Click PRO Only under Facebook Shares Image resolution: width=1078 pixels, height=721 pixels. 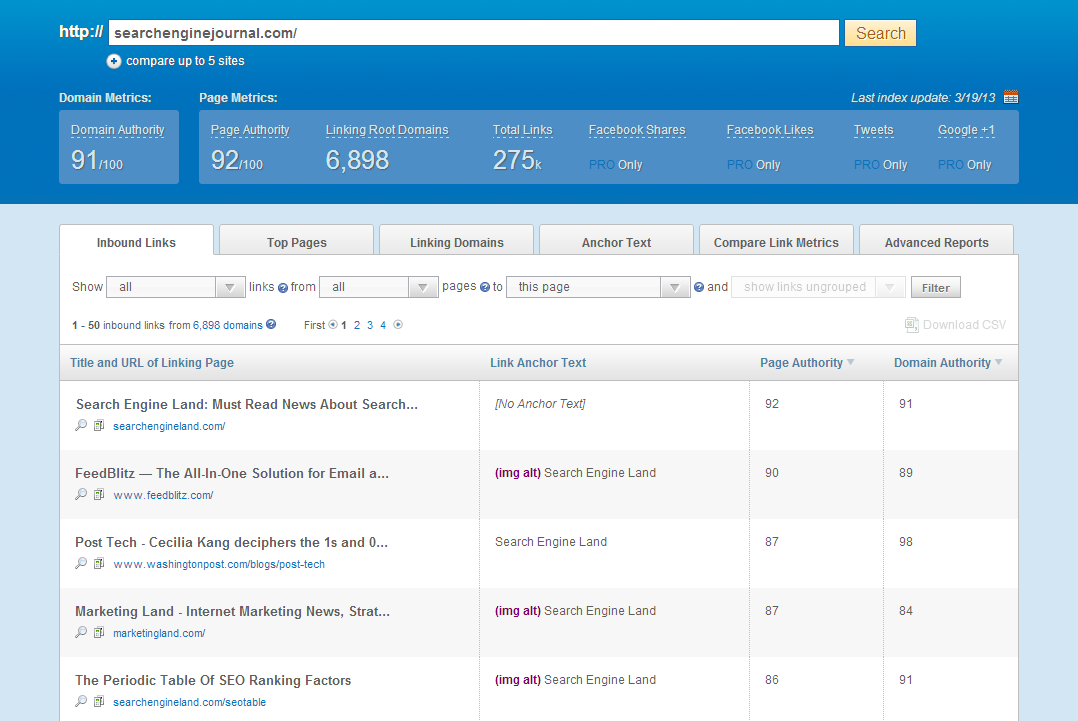click(x=615, y=165)
